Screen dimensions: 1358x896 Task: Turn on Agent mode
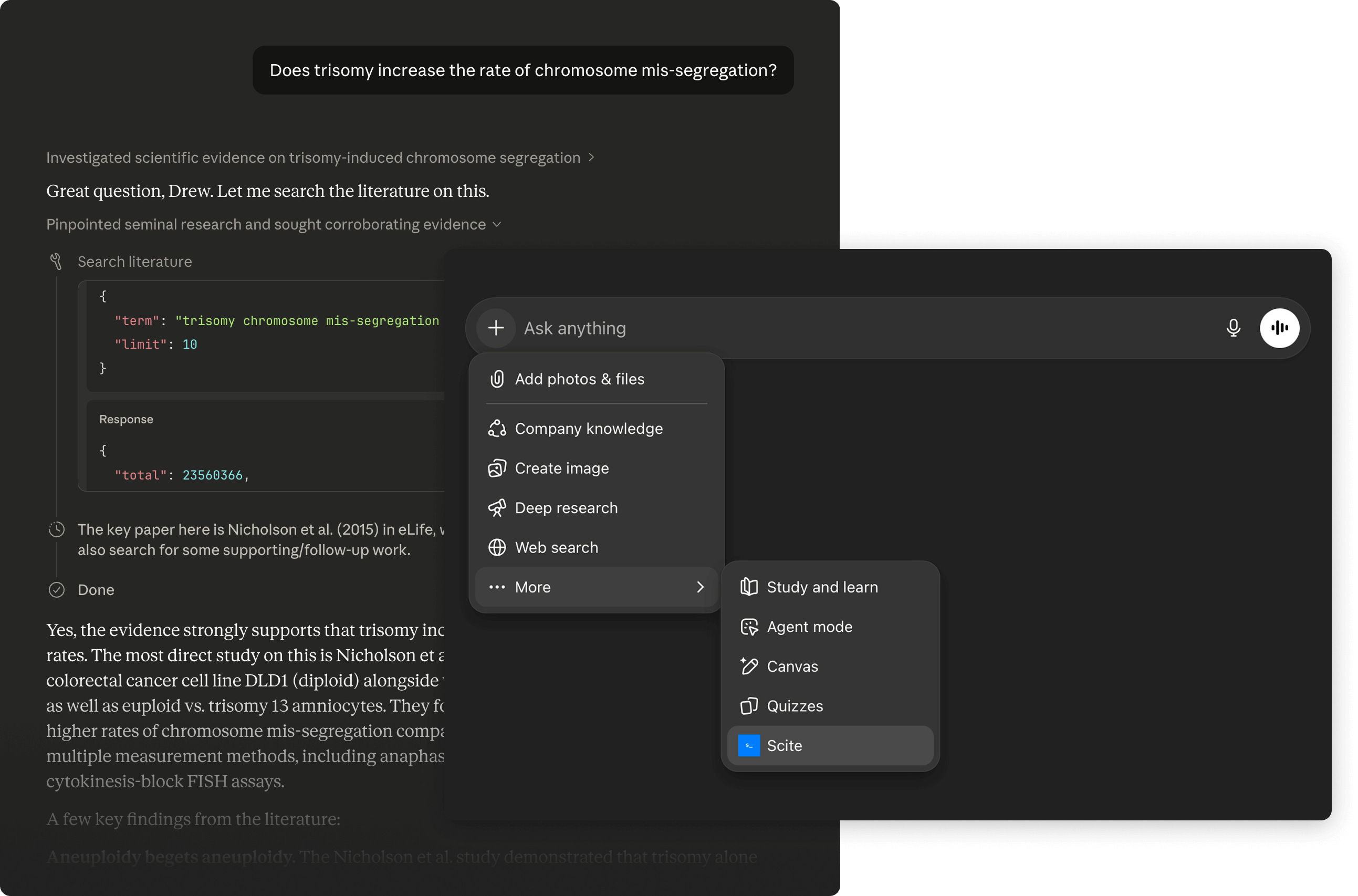point(809,627)
